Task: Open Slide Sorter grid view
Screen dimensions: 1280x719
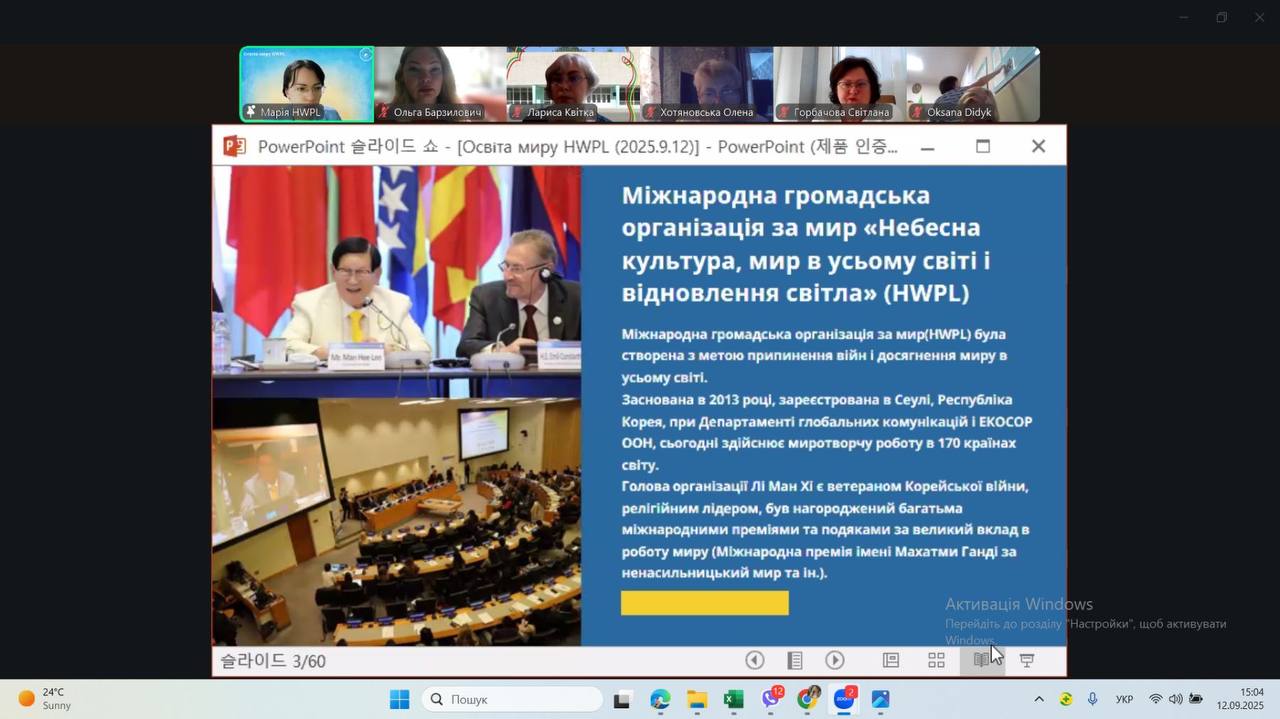Action: 936,660
